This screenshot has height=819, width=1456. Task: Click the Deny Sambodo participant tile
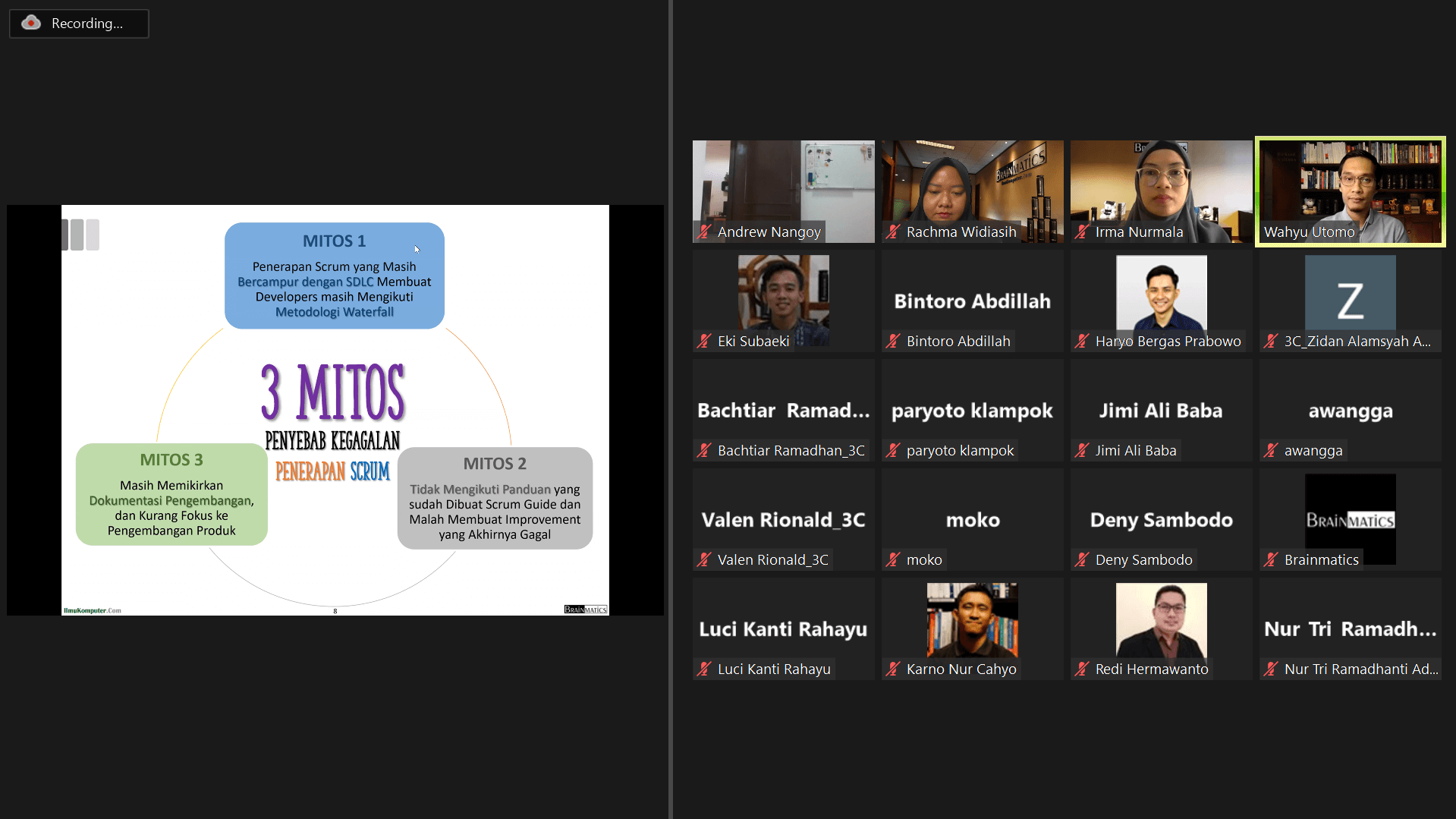(x=1161, y=519)
